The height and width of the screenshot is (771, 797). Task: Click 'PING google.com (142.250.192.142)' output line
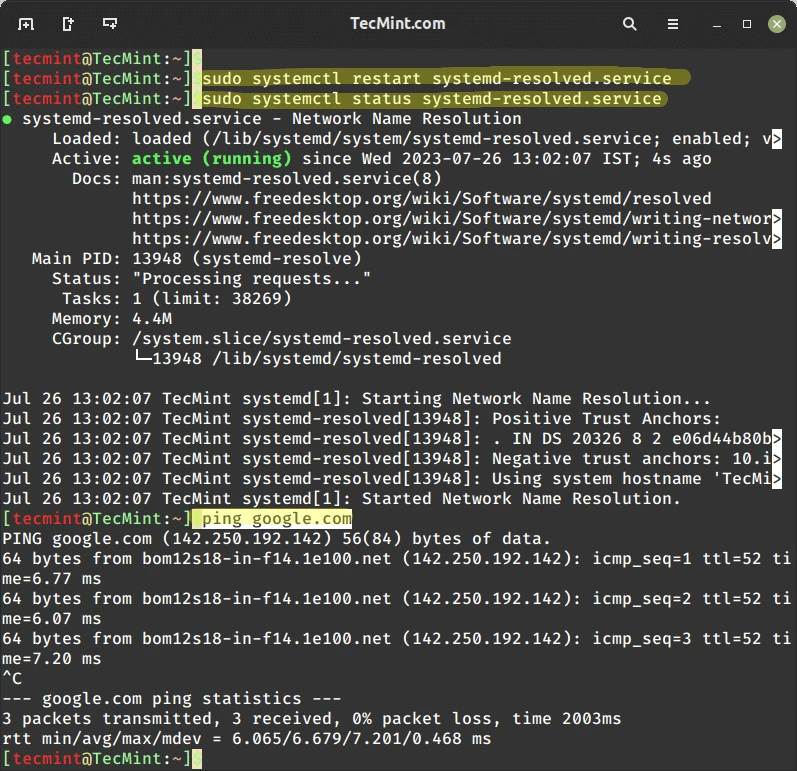pos(277,538)
